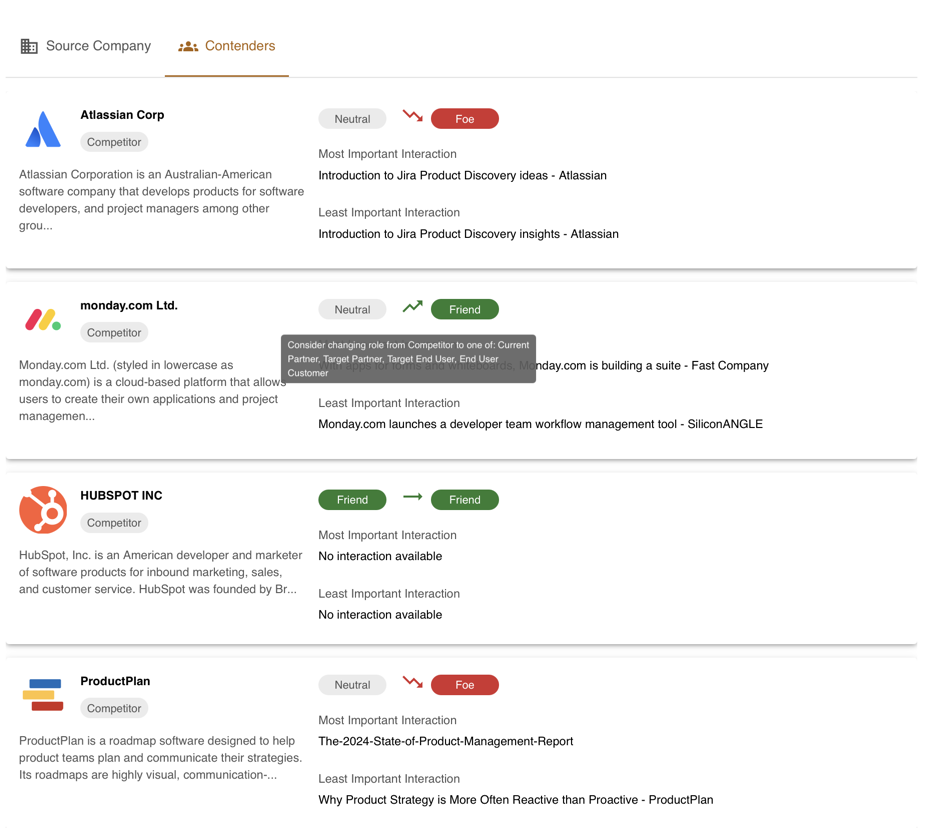This screenshot has width=934, height=828.
Task: Click HubSpot's flat trend arrow icon
Action: click(x=412, y=497)
